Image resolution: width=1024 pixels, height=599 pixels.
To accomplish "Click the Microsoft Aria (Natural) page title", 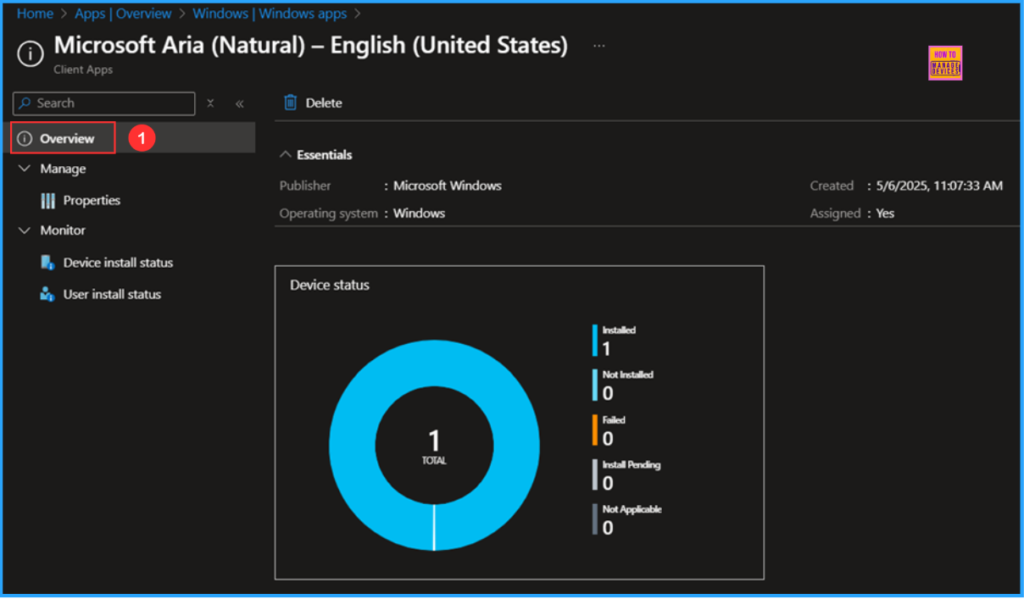I will [x=311, y=45].
